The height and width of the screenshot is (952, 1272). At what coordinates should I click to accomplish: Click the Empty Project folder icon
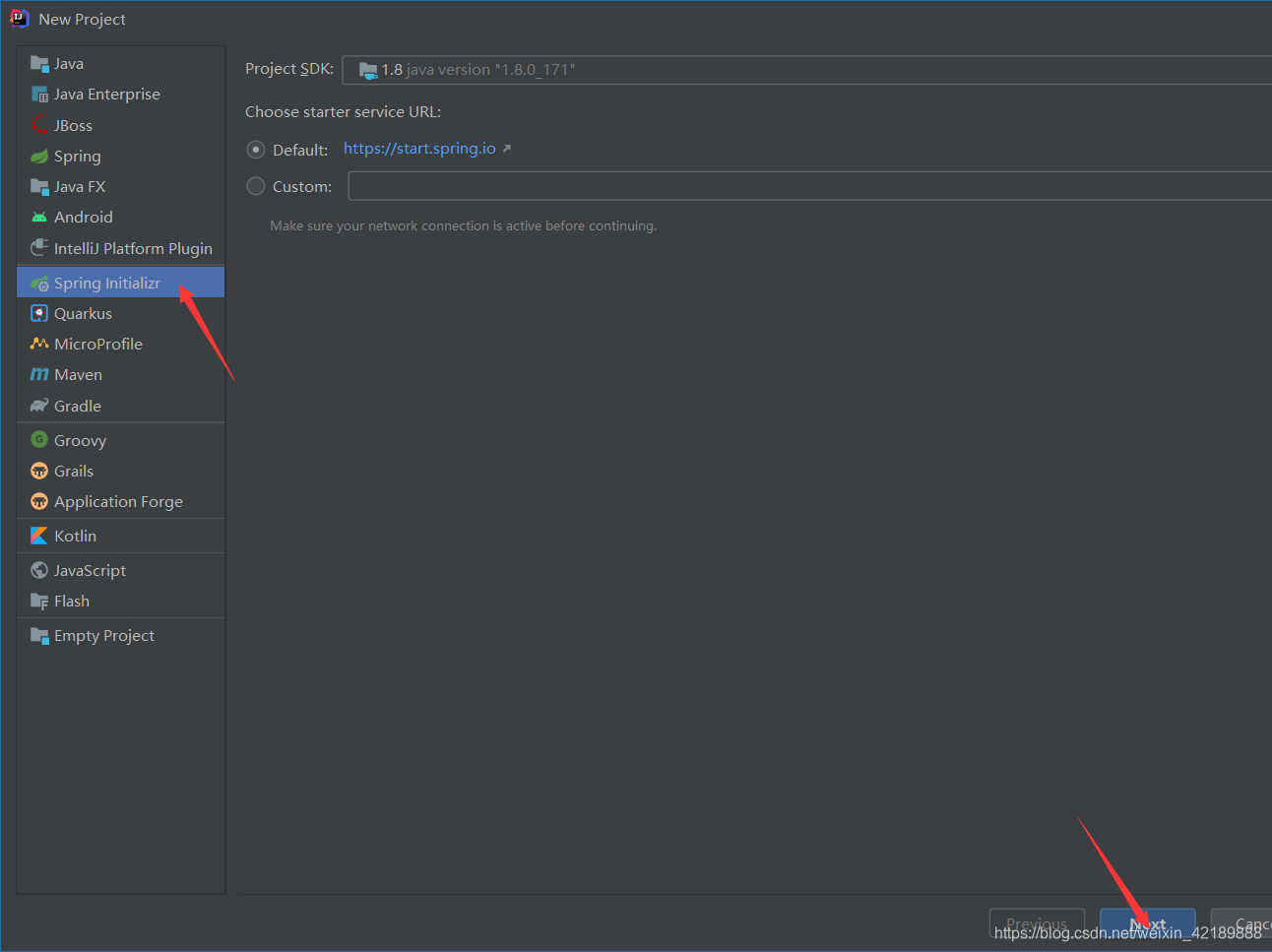point(39,635)
